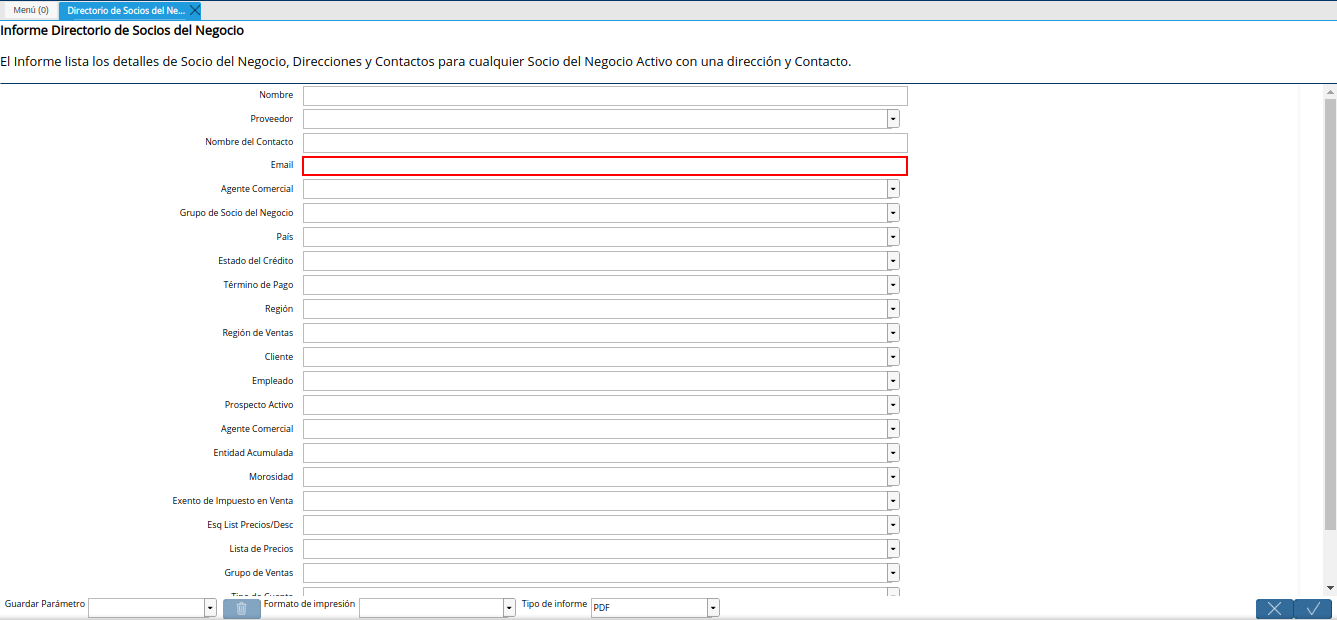The image size is (1337, 620).
Task: Open the Lista de Precios dropdown
Action: (893, 549)
